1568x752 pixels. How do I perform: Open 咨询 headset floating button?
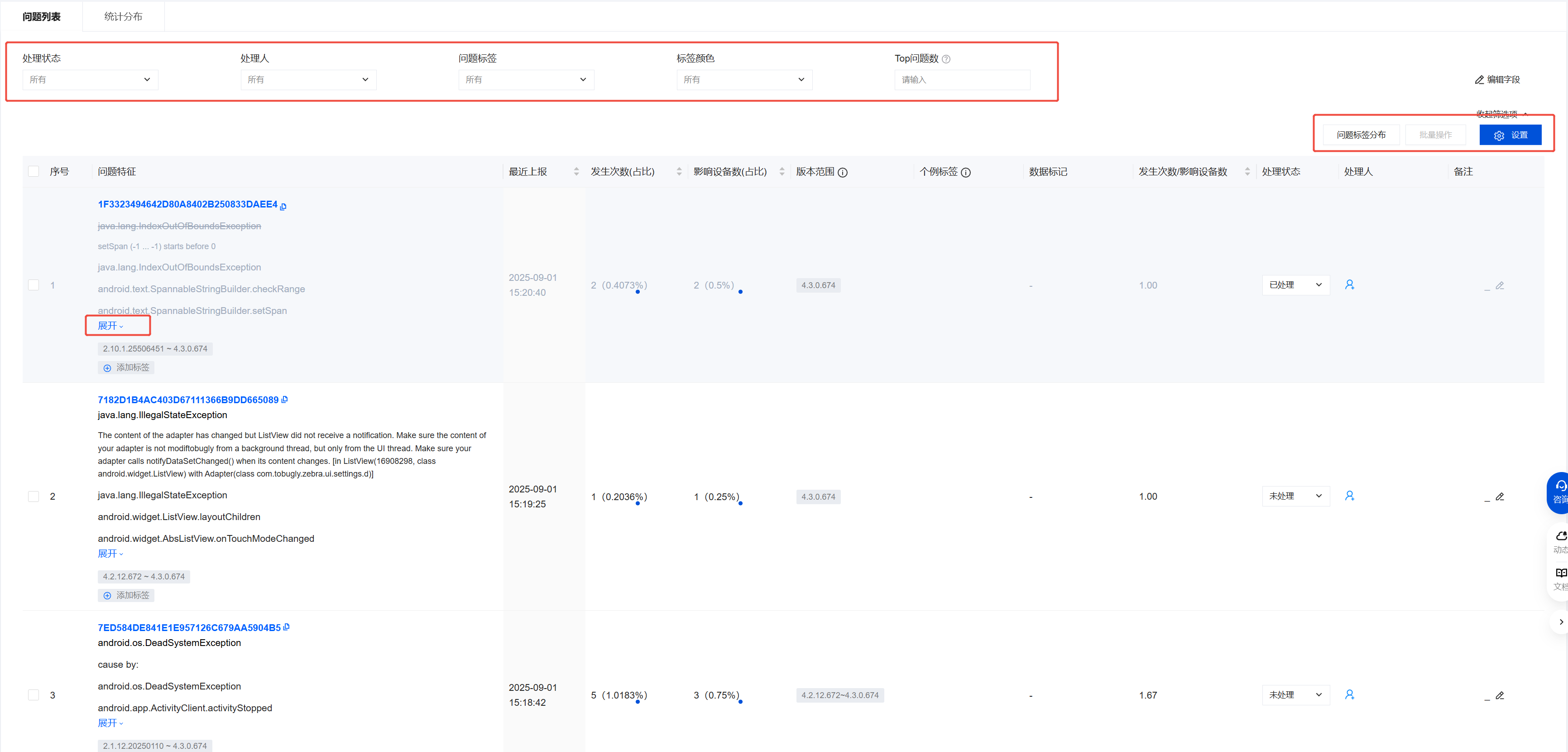(1559, 491)
